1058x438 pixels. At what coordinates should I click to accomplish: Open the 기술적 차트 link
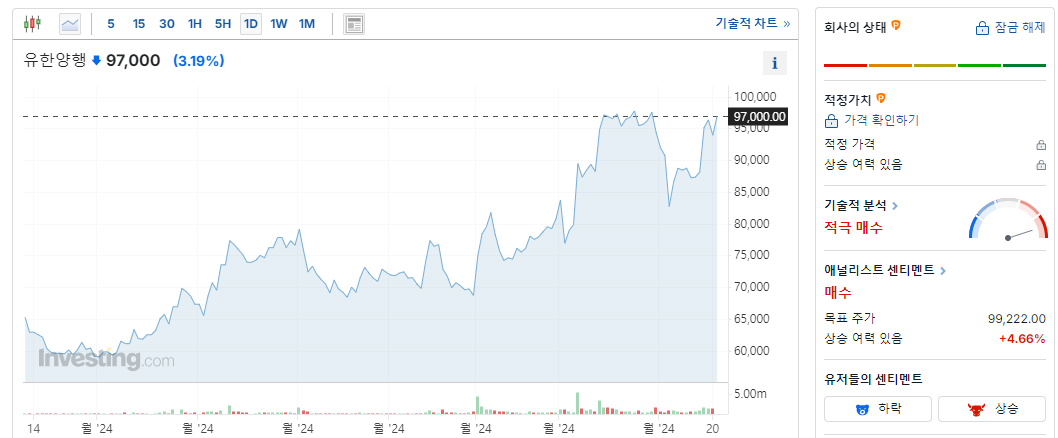[746, 23]
